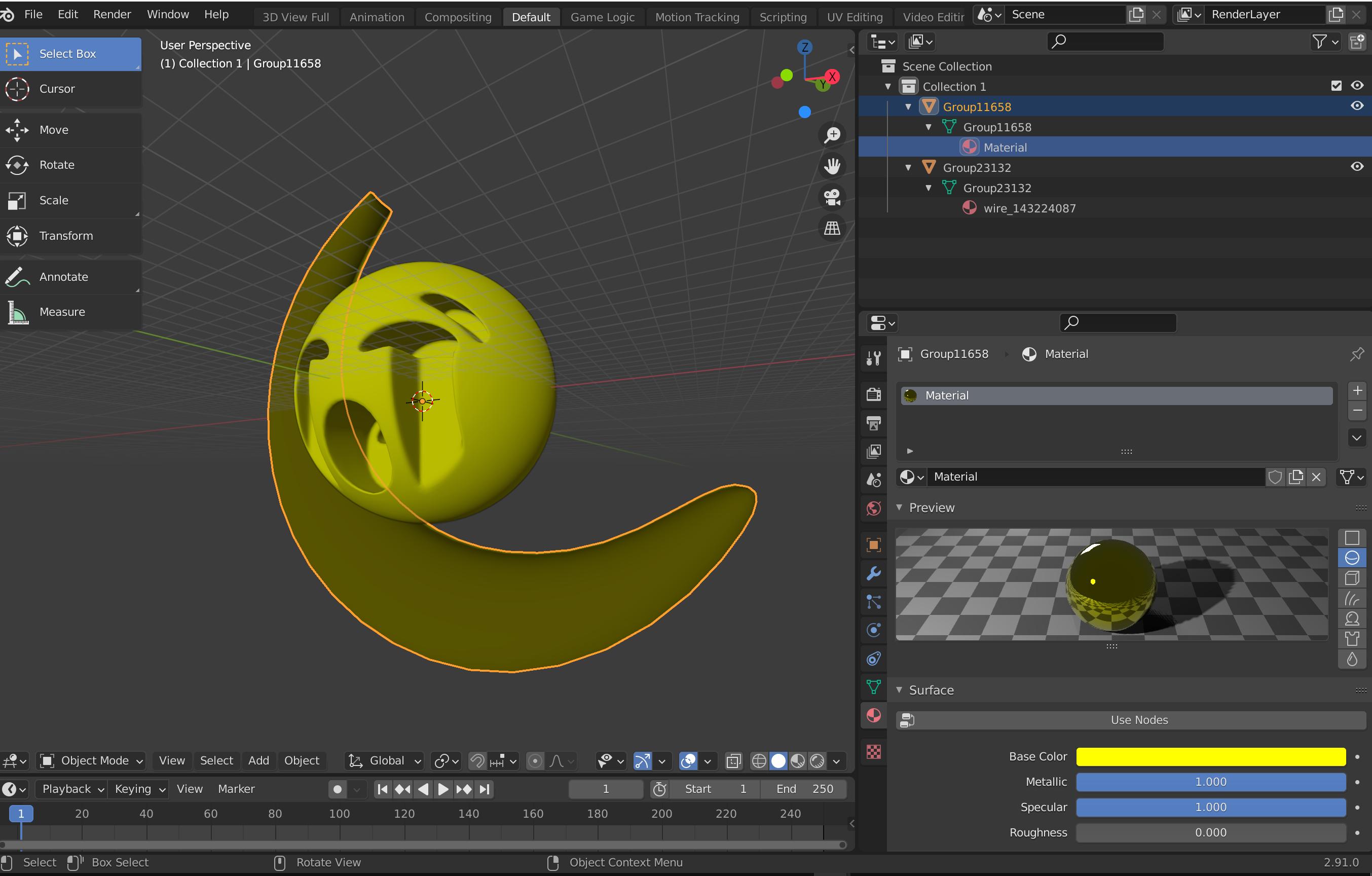
Task: Pick the Scale tool
Action: [70, 201]
